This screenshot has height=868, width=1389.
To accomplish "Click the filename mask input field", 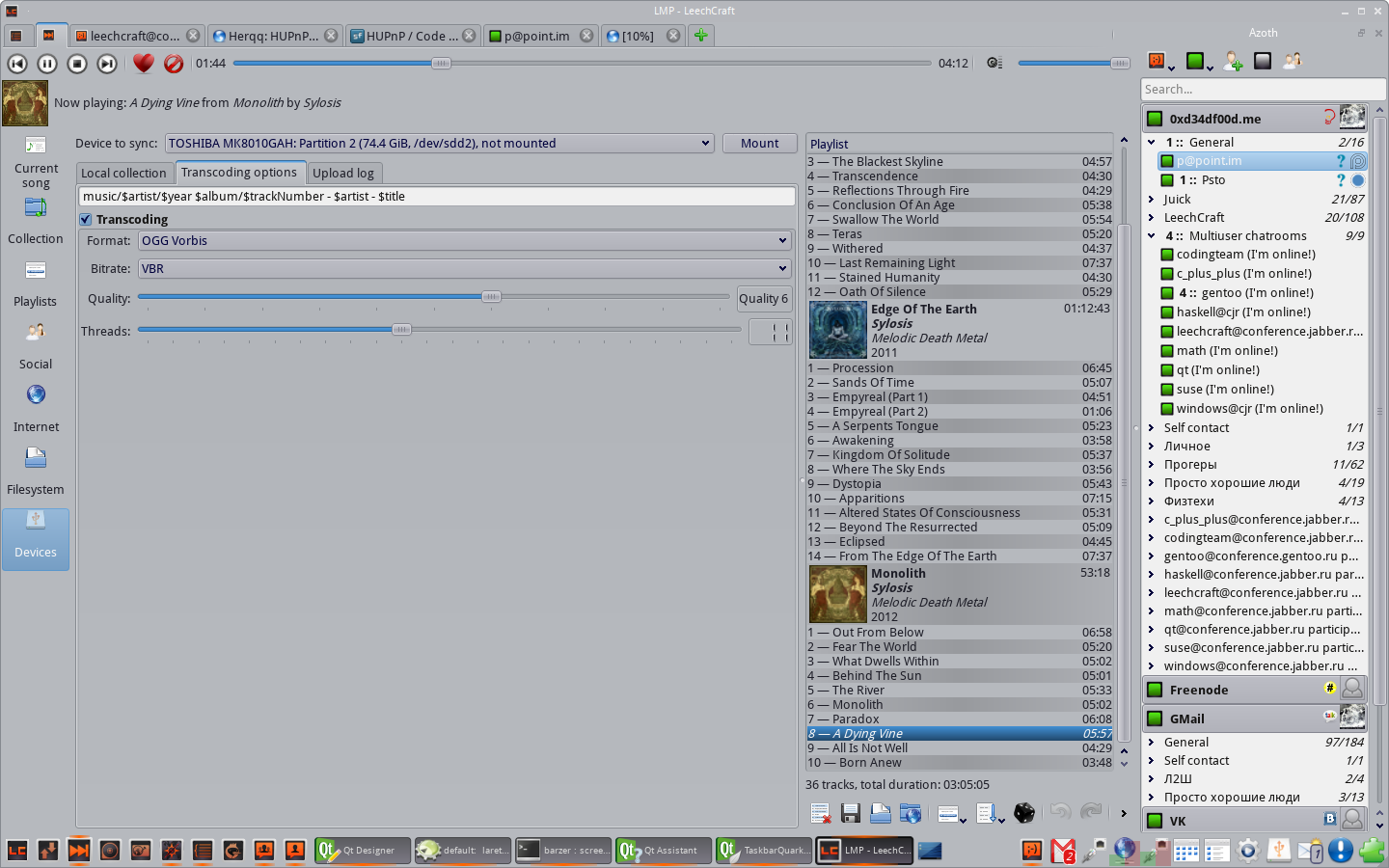I will tap(437, 196).
